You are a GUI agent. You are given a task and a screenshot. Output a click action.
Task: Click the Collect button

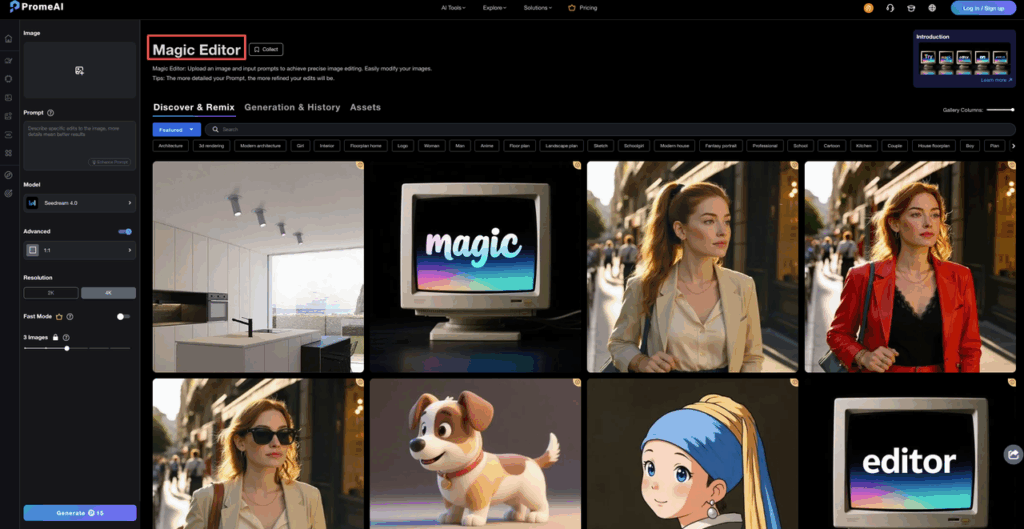(266, 49)
